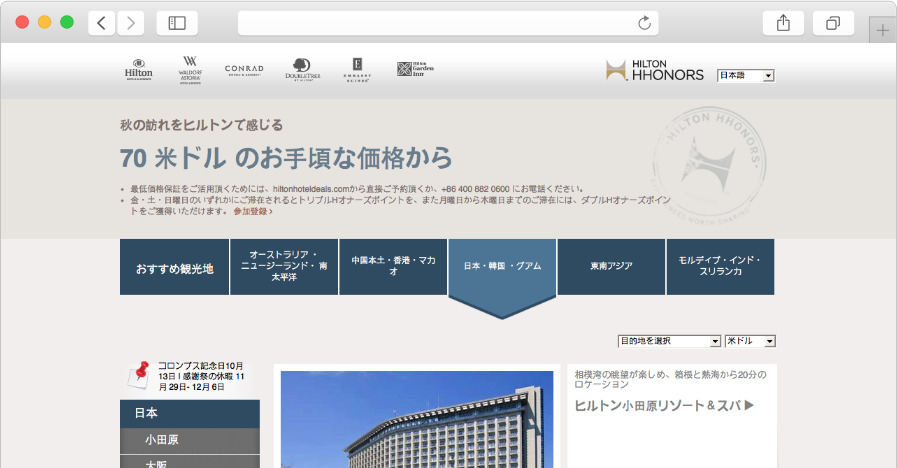Click the 秋の訪れをヒルトンで感じる heading
Image resolution: width=897 pixels, height=468 pixels.
[201, 125]
